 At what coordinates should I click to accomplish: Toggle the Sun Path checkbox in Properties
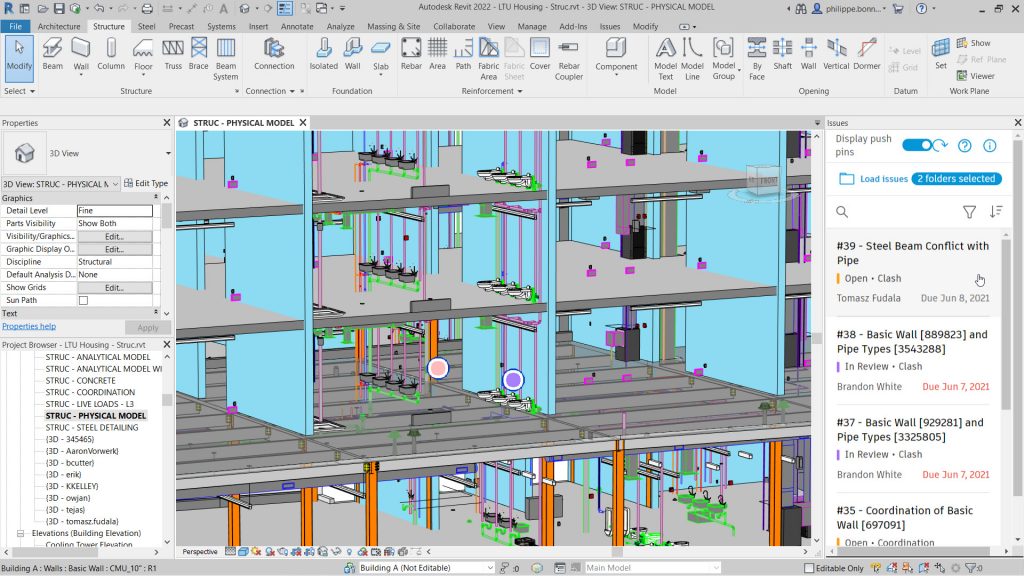click(x=84, y=299)
